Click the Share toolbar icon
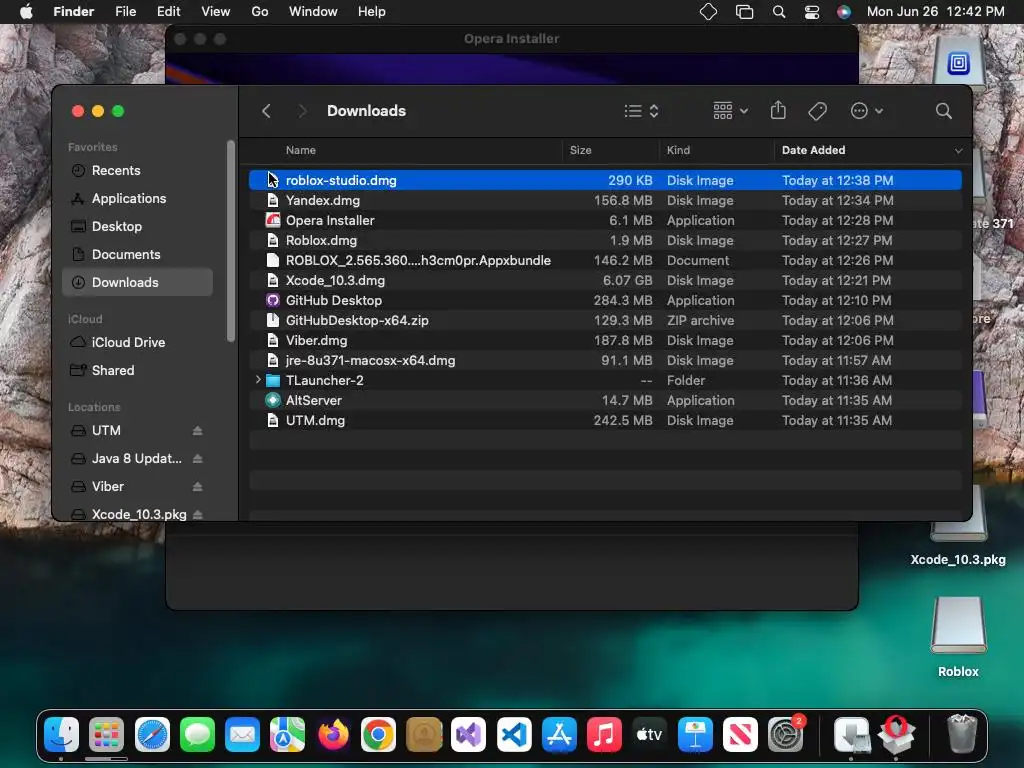This screenshot has height=768, width=1024. 778,110
